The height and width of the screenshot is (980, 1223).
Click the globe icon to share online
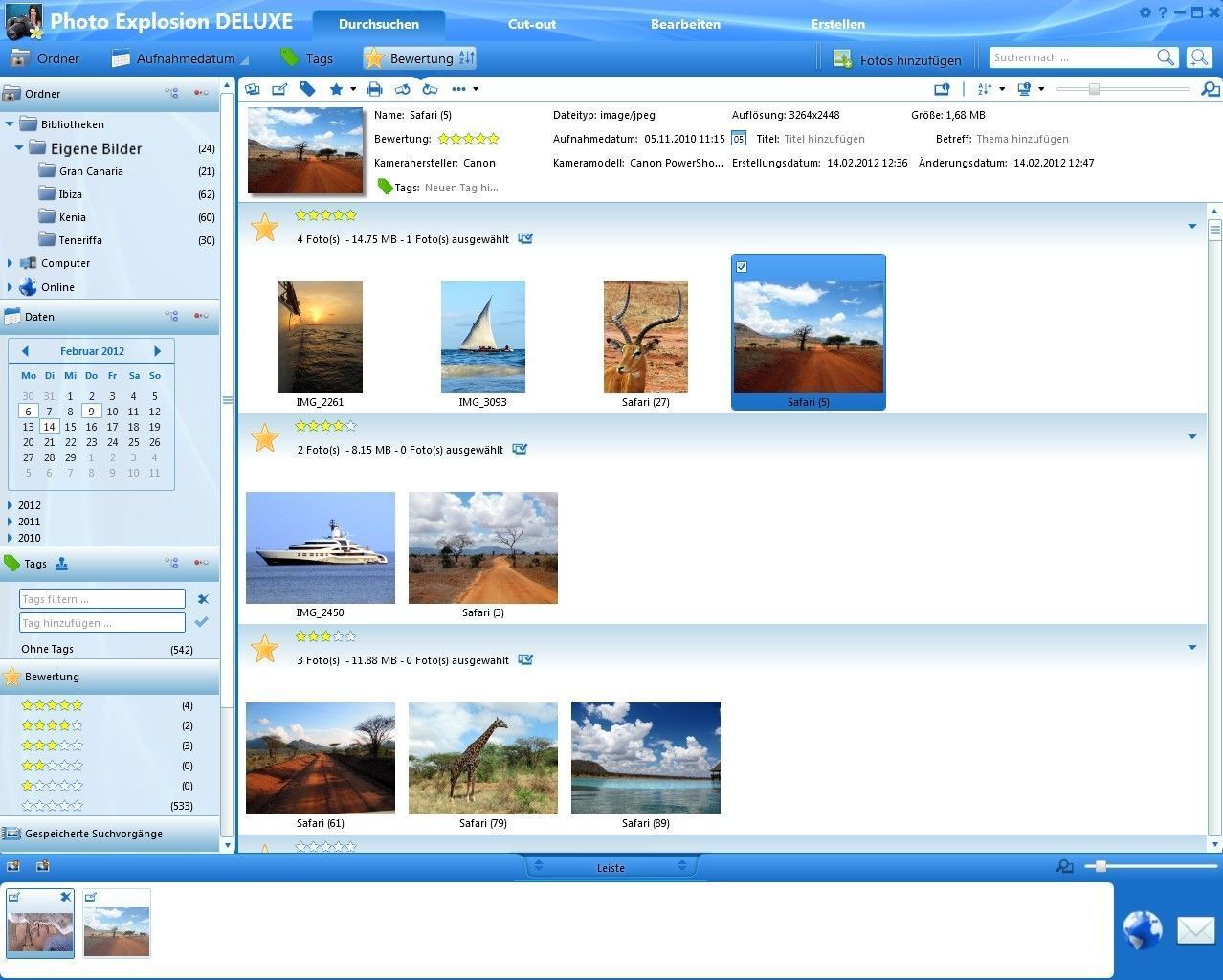click(x=1142, y=929)
